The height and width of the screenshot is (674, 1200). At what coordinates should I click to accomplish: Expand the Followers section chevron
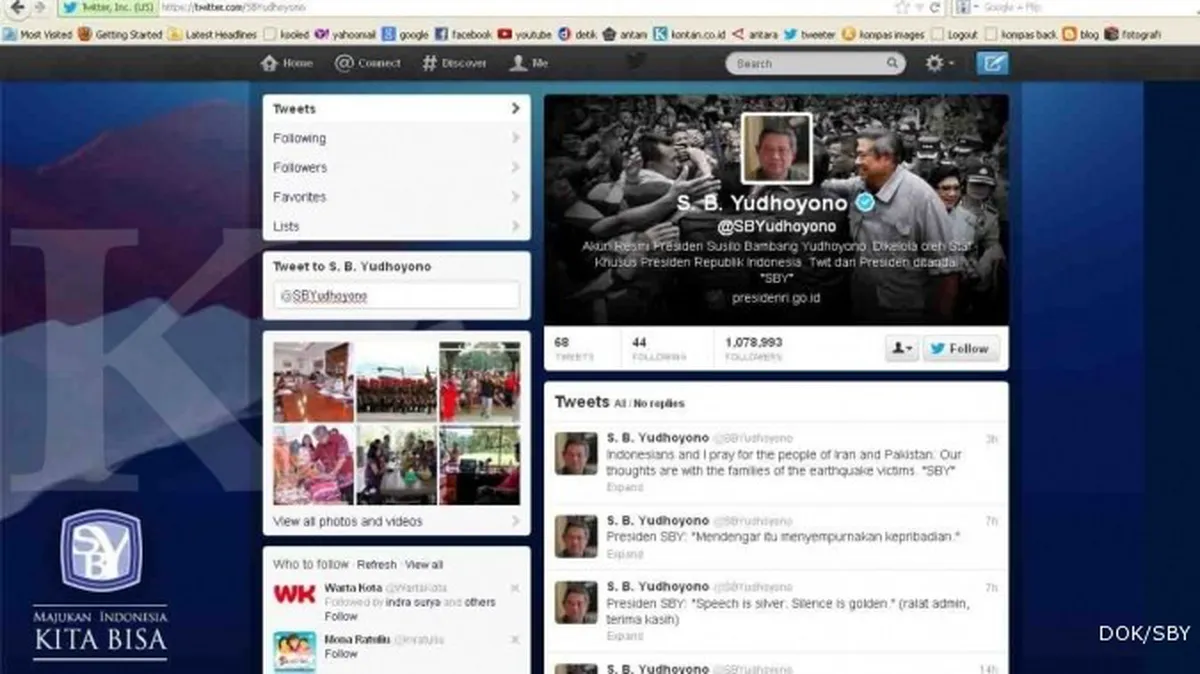point(515,167)
